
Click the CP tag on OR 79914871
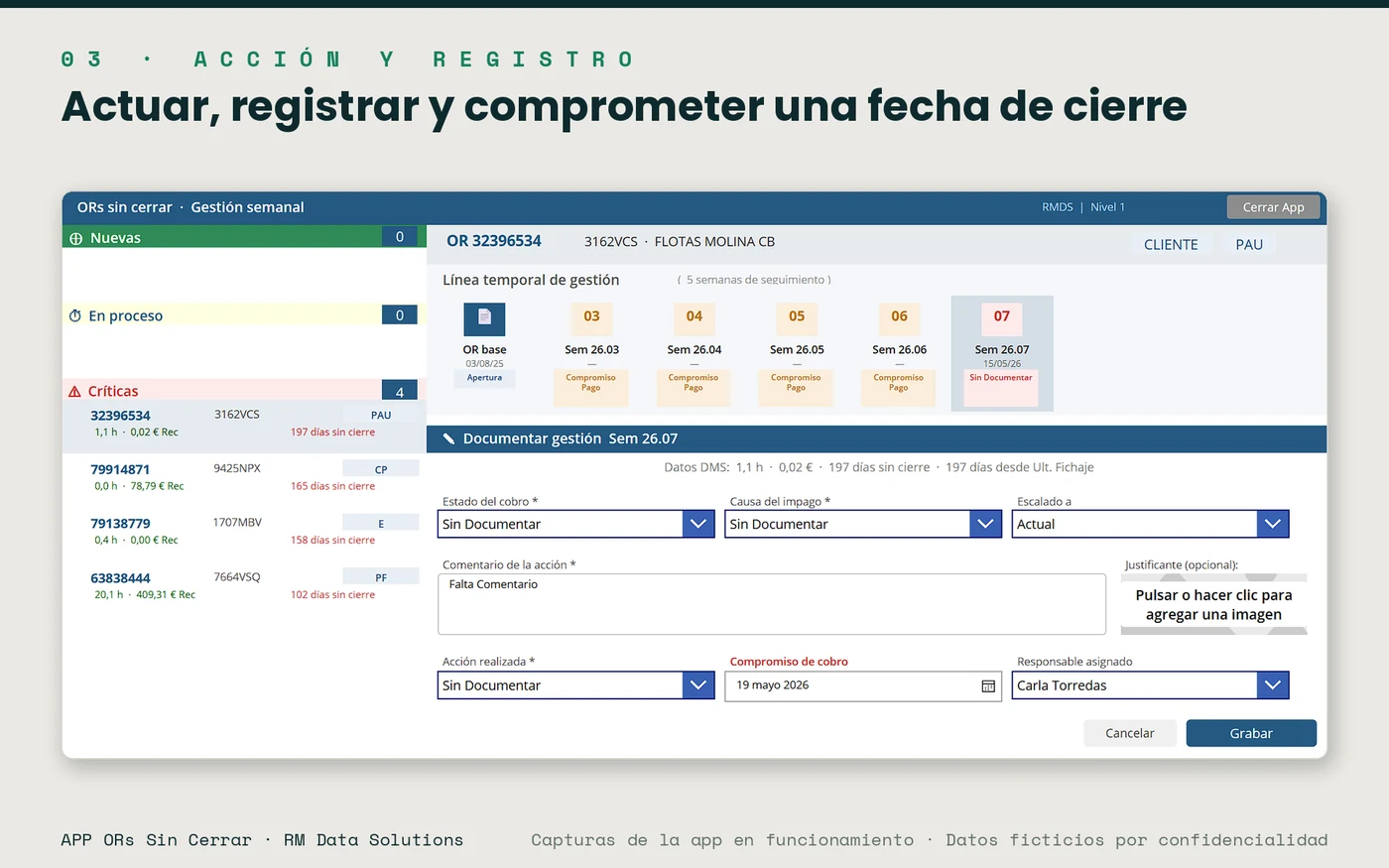[x=381, y=469]
